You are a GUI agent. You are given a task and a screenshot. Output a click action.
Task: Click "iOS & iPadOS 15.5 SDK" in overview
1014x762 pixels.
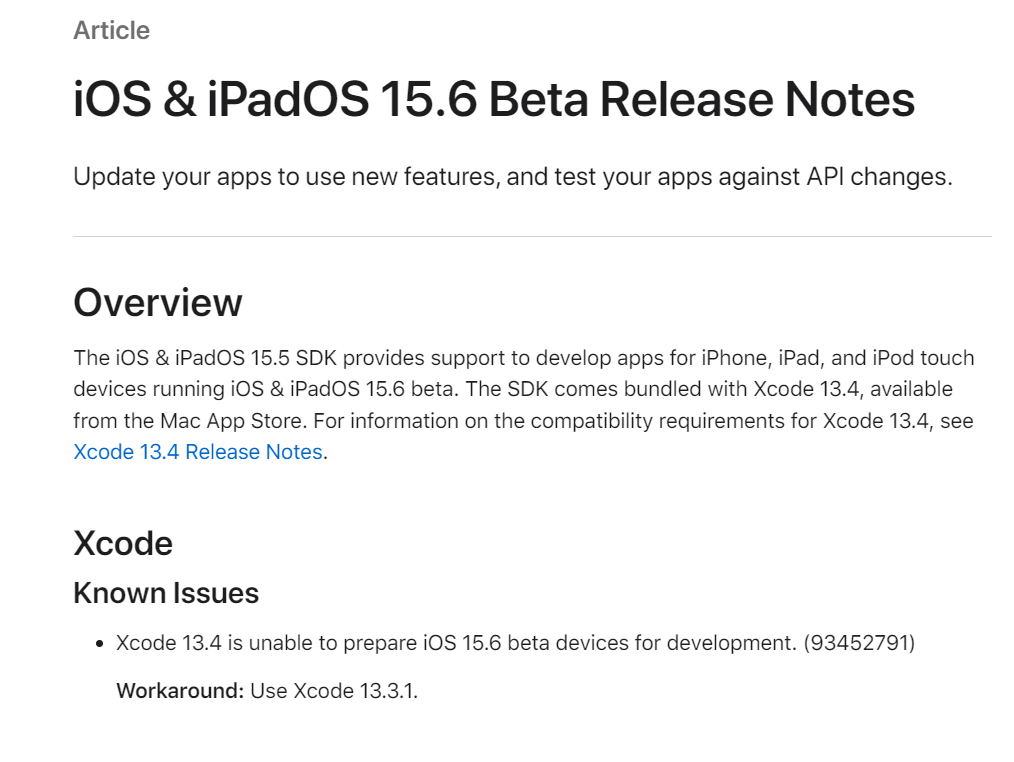click(x=226, y=358)
